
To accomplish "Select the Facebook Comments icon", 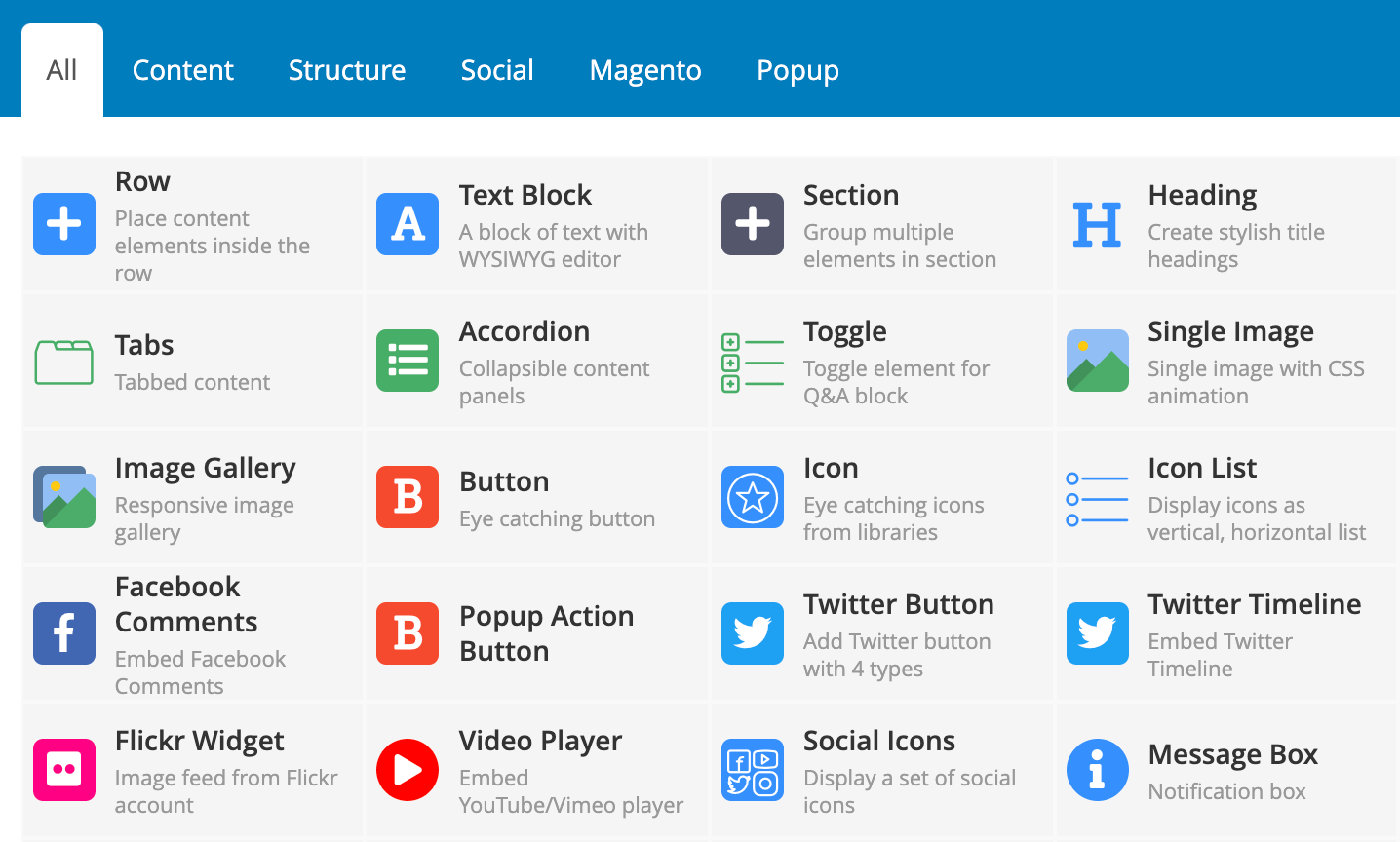I will tap(64, 633).
